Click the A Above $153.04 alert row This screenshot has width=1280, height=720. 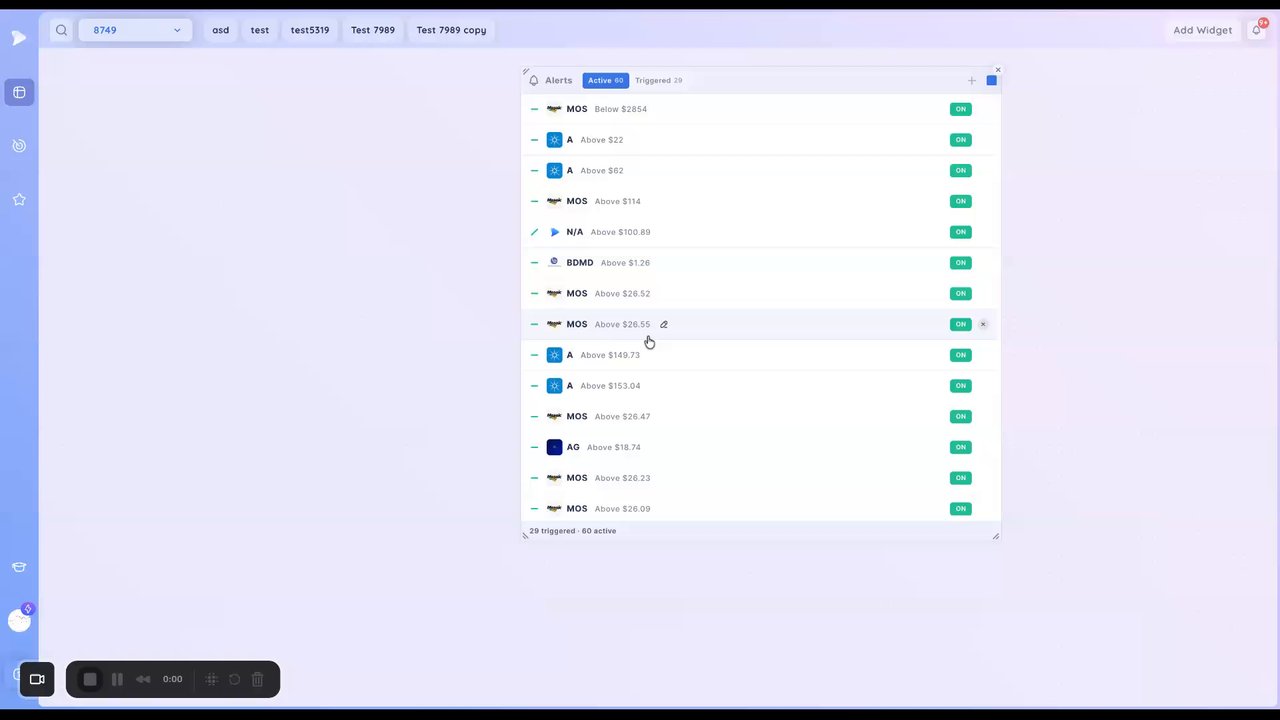[761, 386]
